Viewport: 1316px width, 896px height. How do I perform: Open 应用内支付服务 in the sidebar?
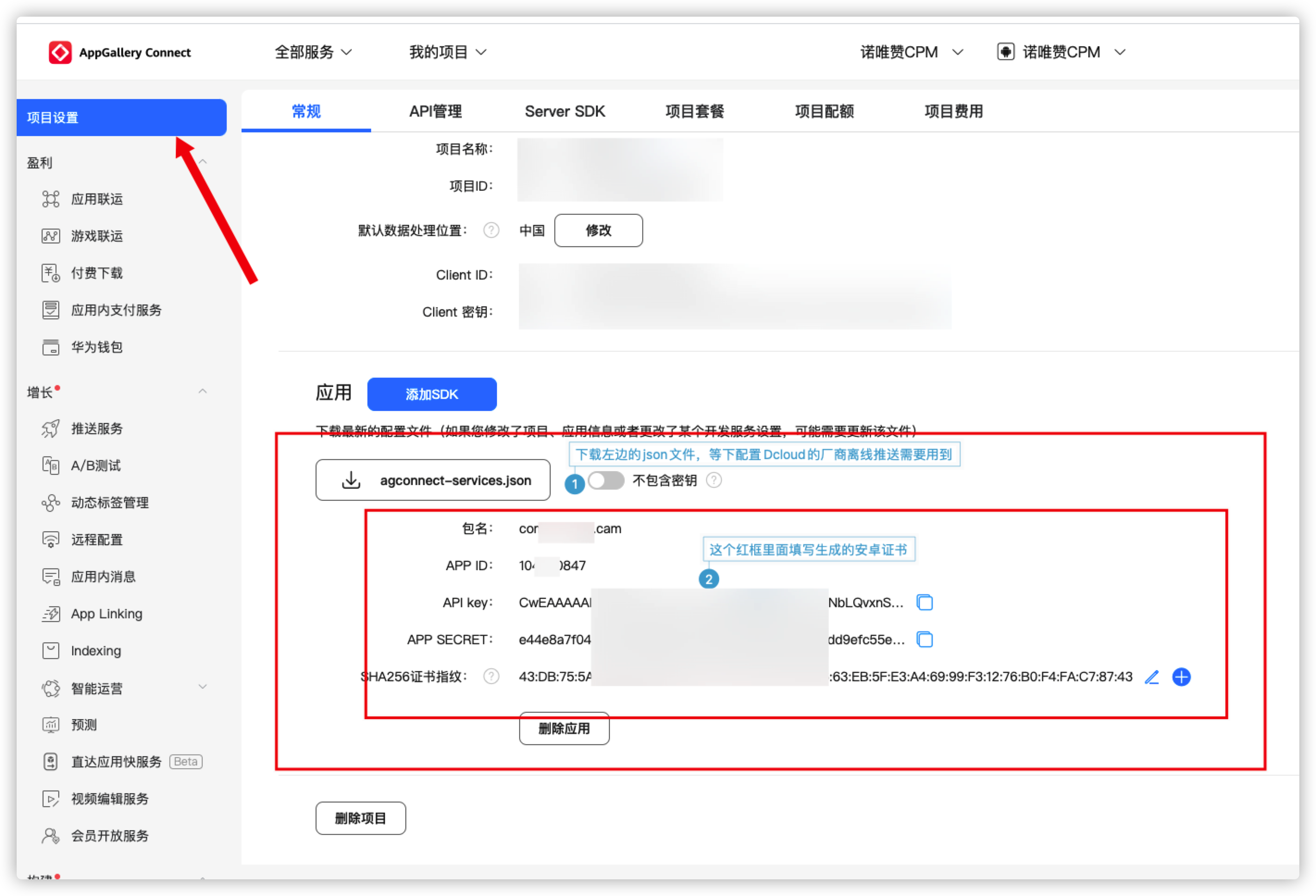pyautogui.click(x=116, y=310)
